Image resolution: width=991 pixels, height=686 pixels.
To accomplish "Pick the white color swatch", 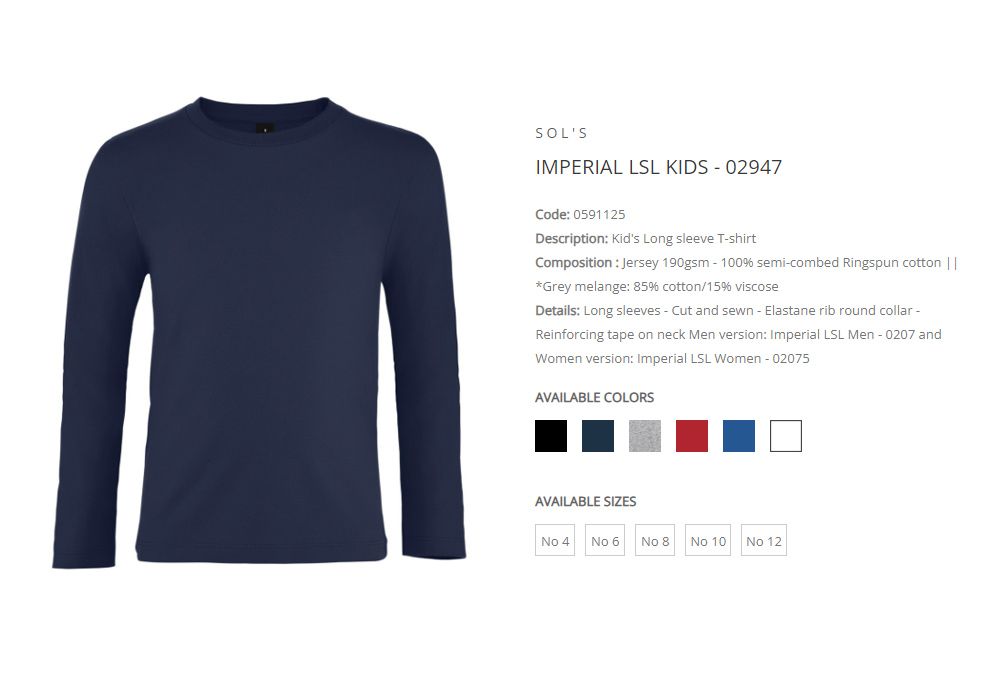I will click(x=786, y=436).
